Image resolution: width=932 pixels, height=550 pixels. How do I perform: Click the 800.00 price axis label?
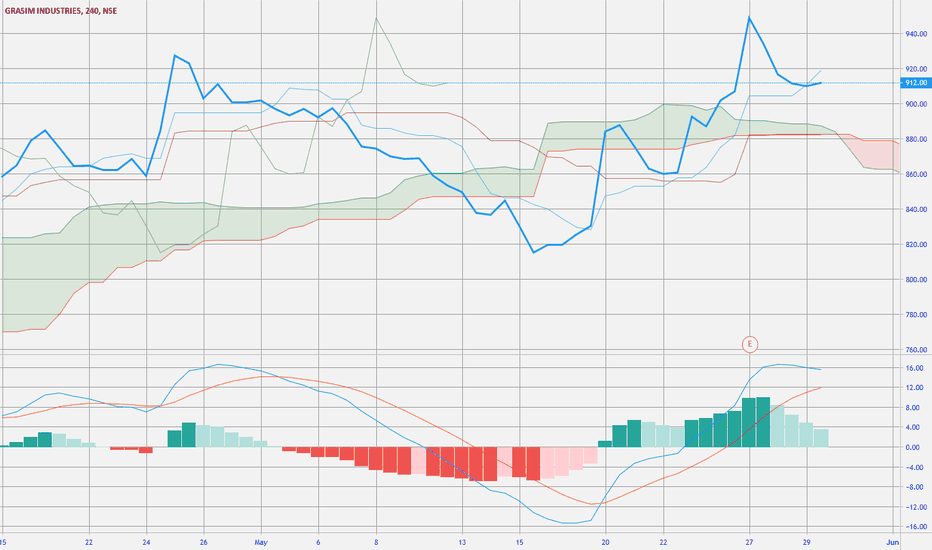pyautogui.click(x=916, y=279)
